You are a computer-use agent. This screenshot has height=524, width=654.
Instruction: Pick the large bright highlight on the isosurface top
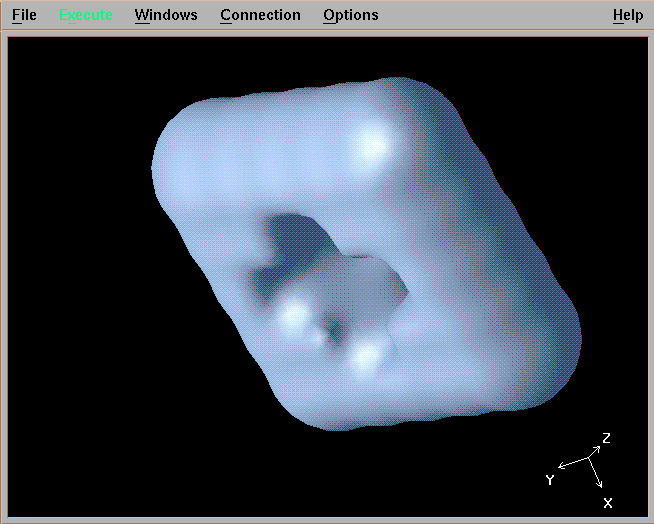pos(370,145)
